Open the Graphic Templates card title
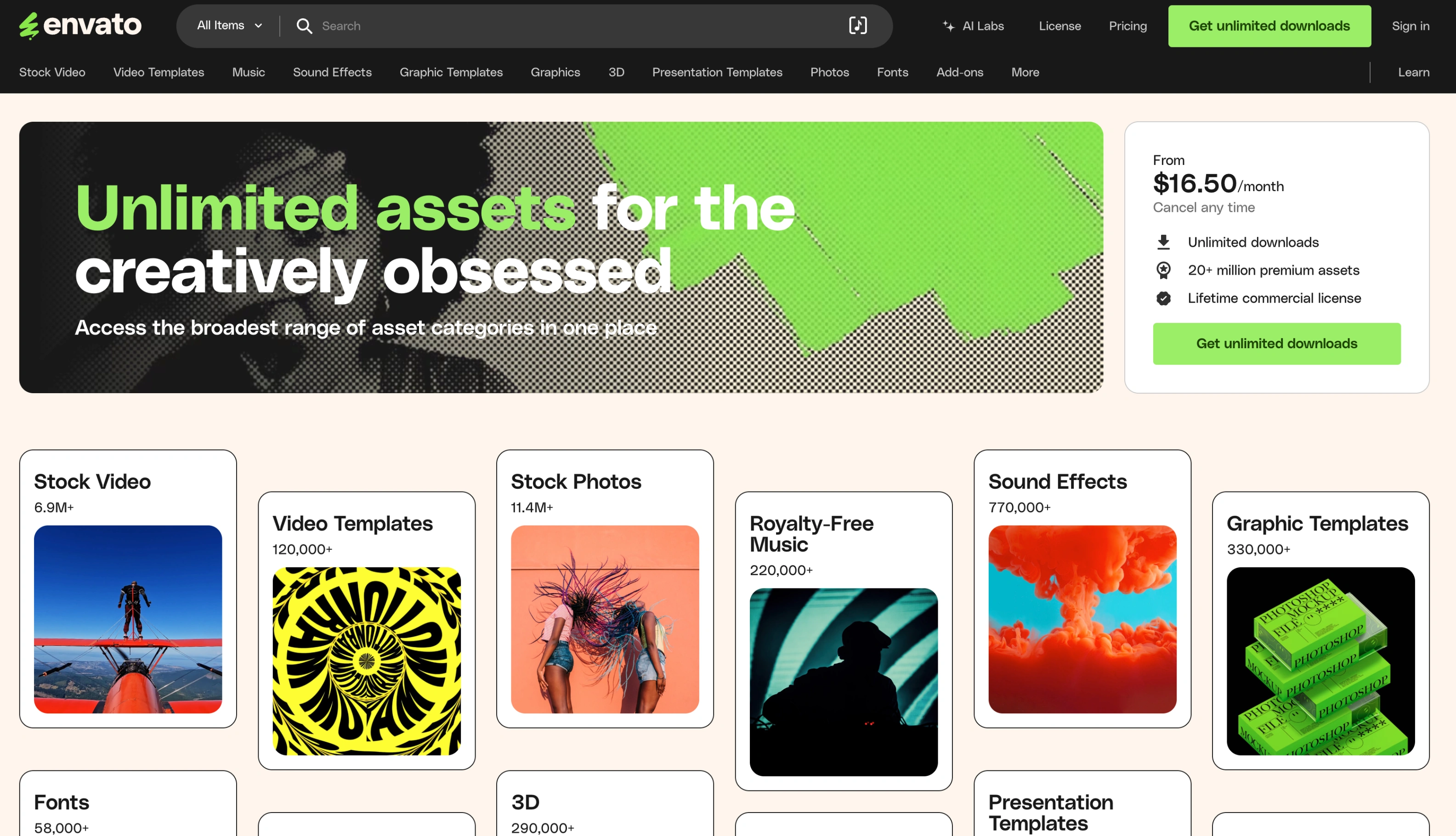Viewport: 1456px width, 836px height. tap(1317, 524)
